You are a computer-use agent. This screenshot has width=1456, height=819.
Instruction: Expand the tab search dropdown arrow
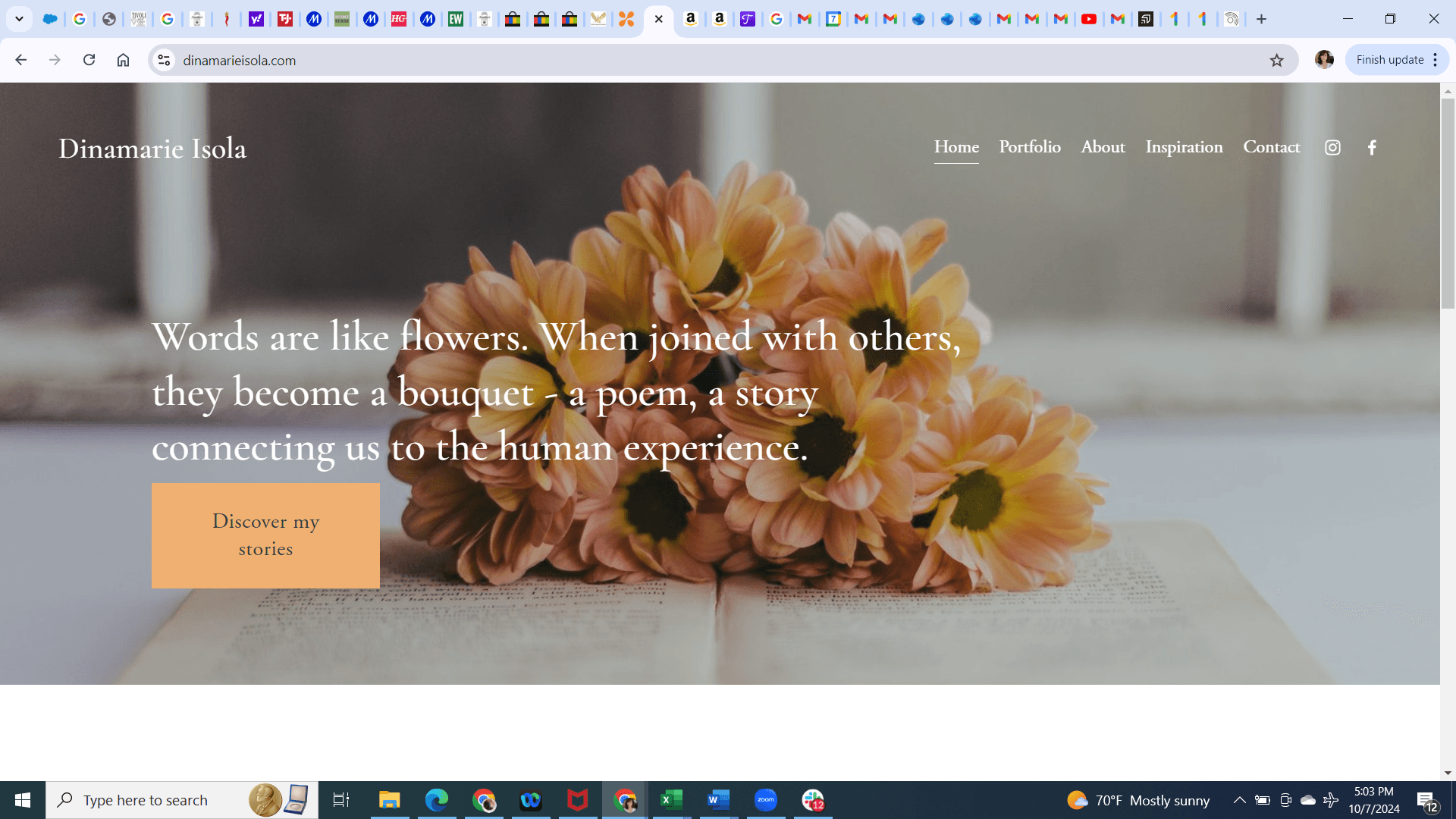pos(19,19)
